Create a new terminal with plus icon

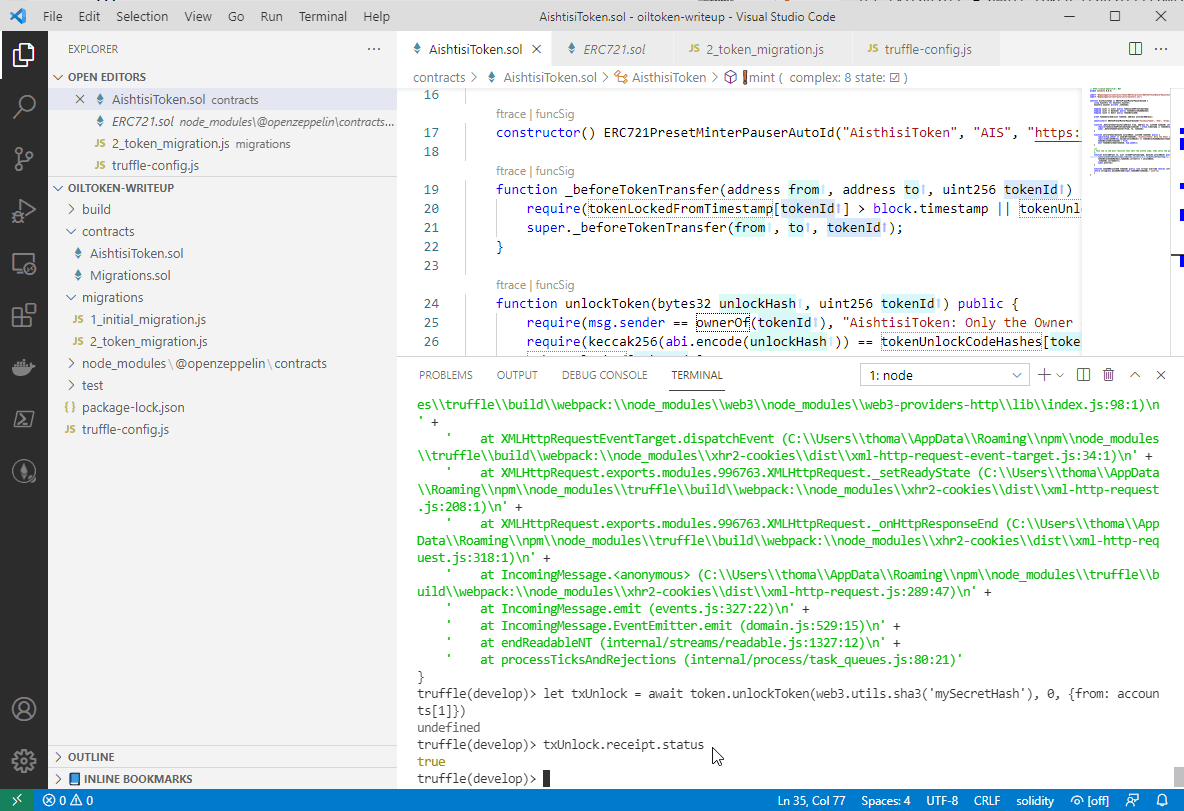pyautogui.click(x=1044, y=375)
